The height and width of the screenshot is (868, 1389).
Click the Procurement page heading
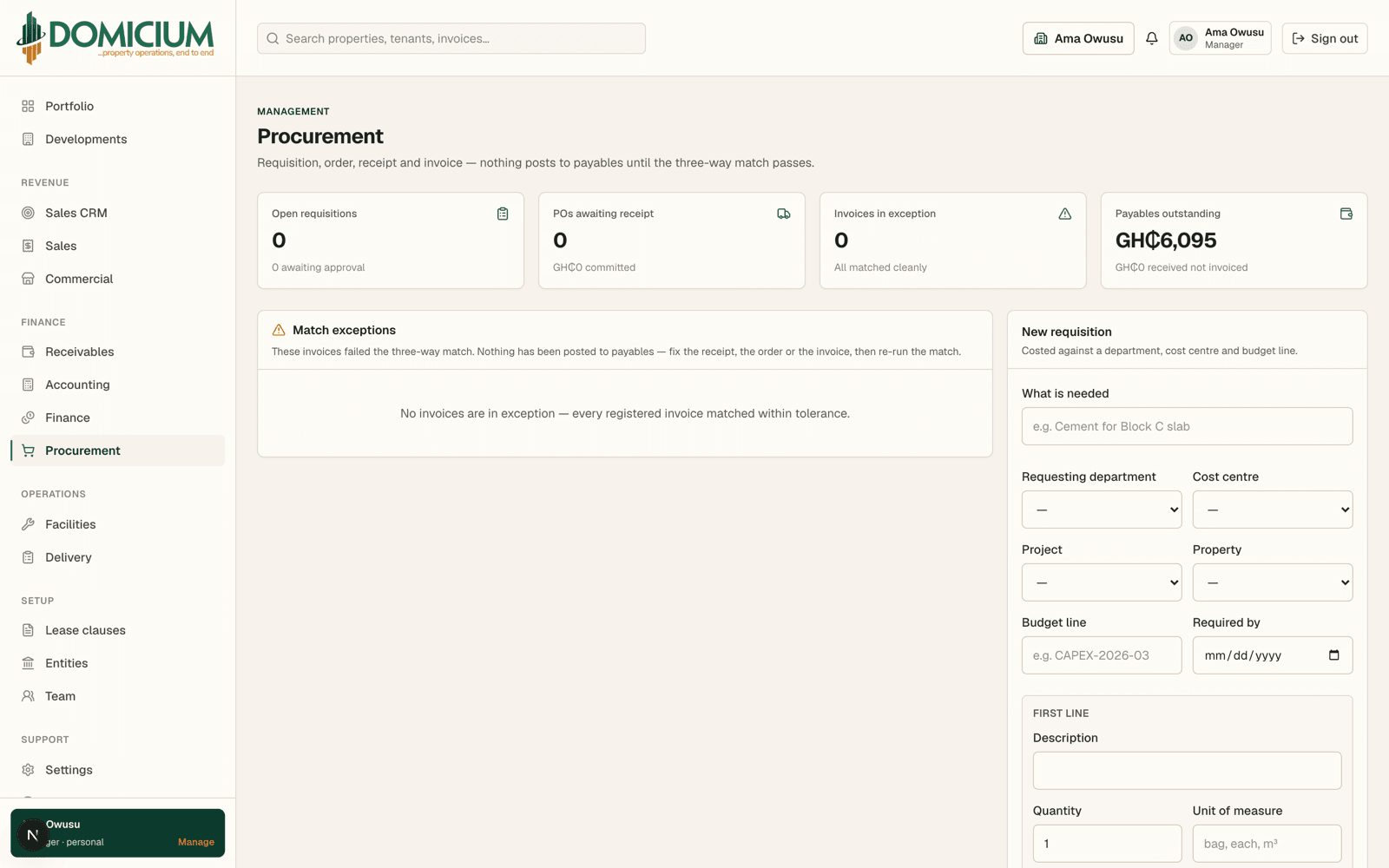click(x=320, y=136)
